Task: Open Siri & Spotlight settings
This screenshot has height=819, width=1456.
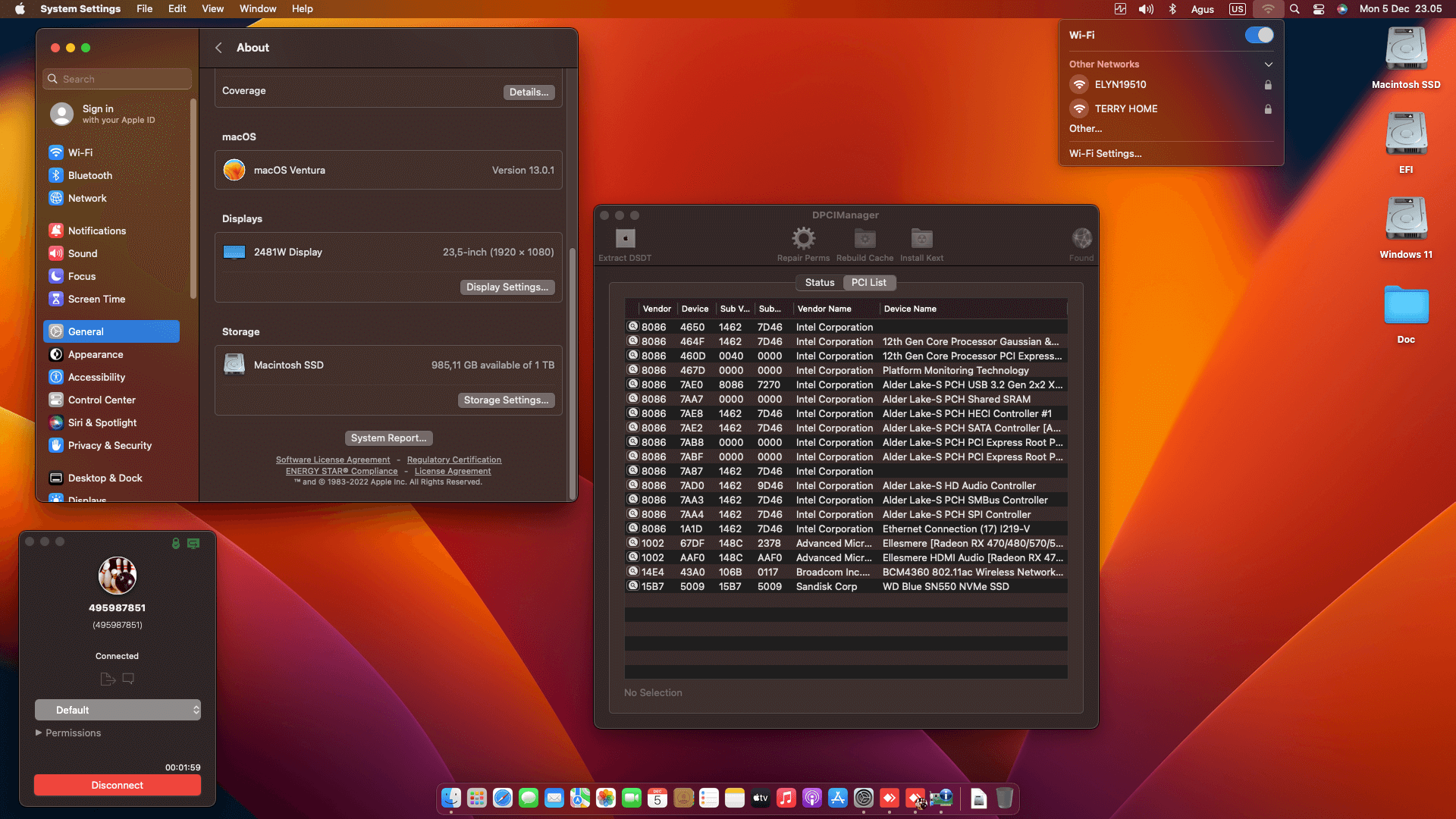Action: (111, 422)
